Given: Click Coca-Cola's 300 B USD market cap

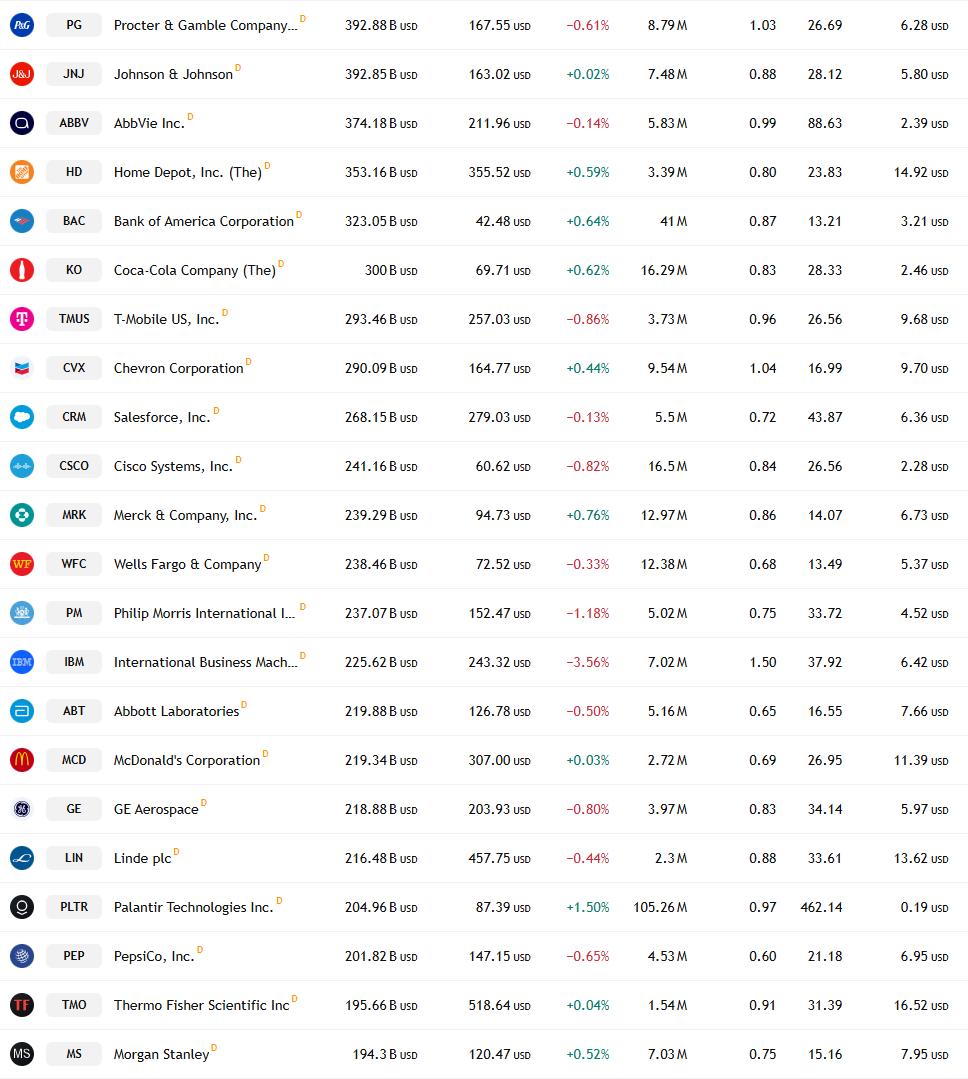Looking at the screenshot, I should click(391, 270).
